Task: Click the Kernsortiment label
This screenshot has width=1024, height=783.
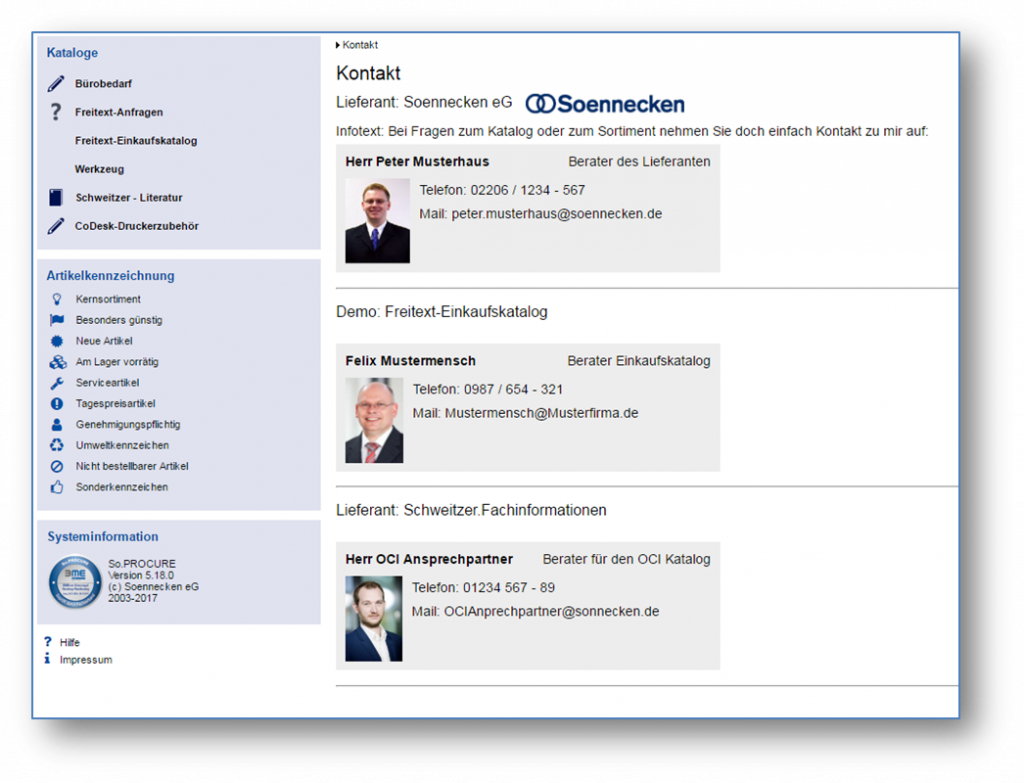Action: pos(108,299)
